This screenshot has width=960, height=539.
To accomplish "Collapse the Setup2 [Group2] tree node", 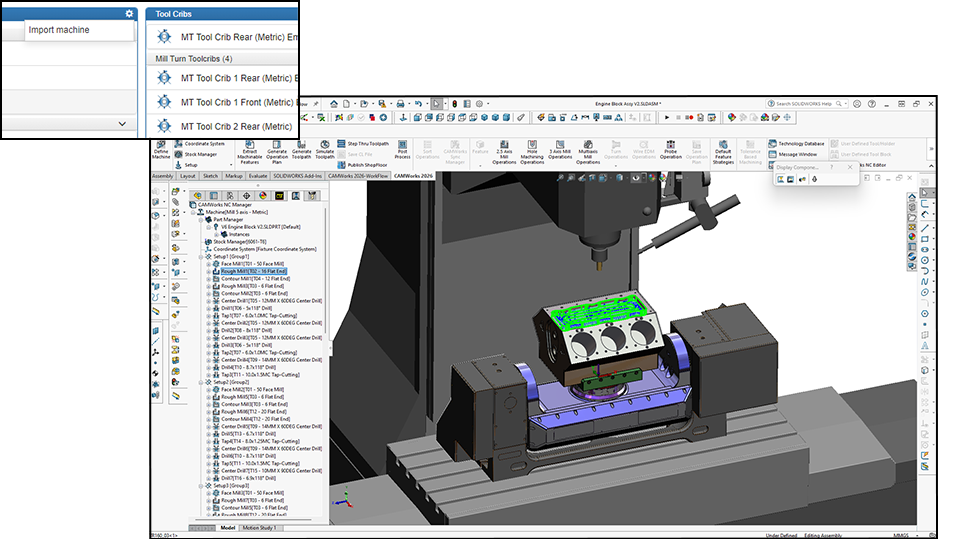I will 202,382.
